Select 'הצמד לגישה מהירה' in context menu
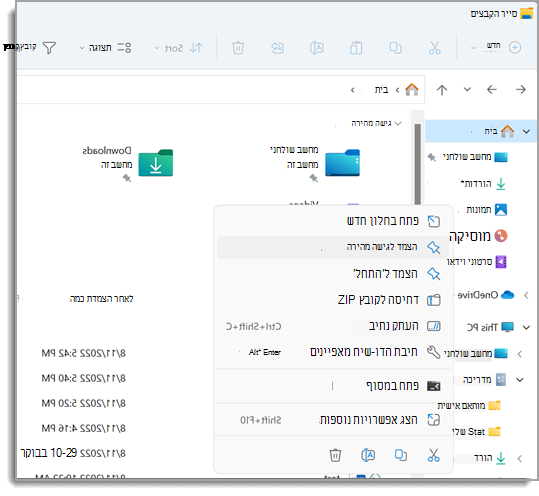 (333, 247)
